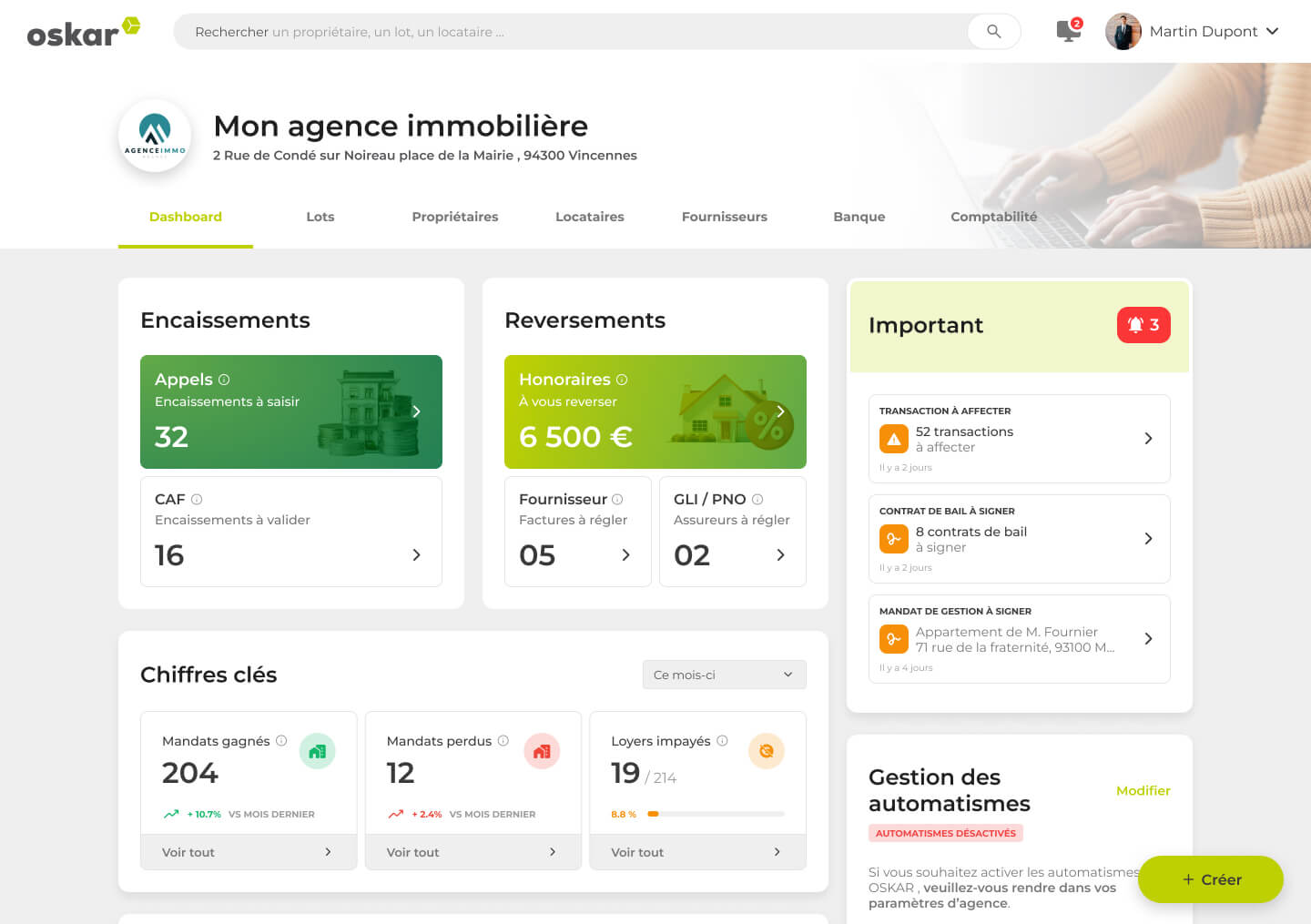Click the orange Loyers impayés icon
The height and width of the screenshot is (924, 1311).
pyautogui.click(x=767, y=751)
